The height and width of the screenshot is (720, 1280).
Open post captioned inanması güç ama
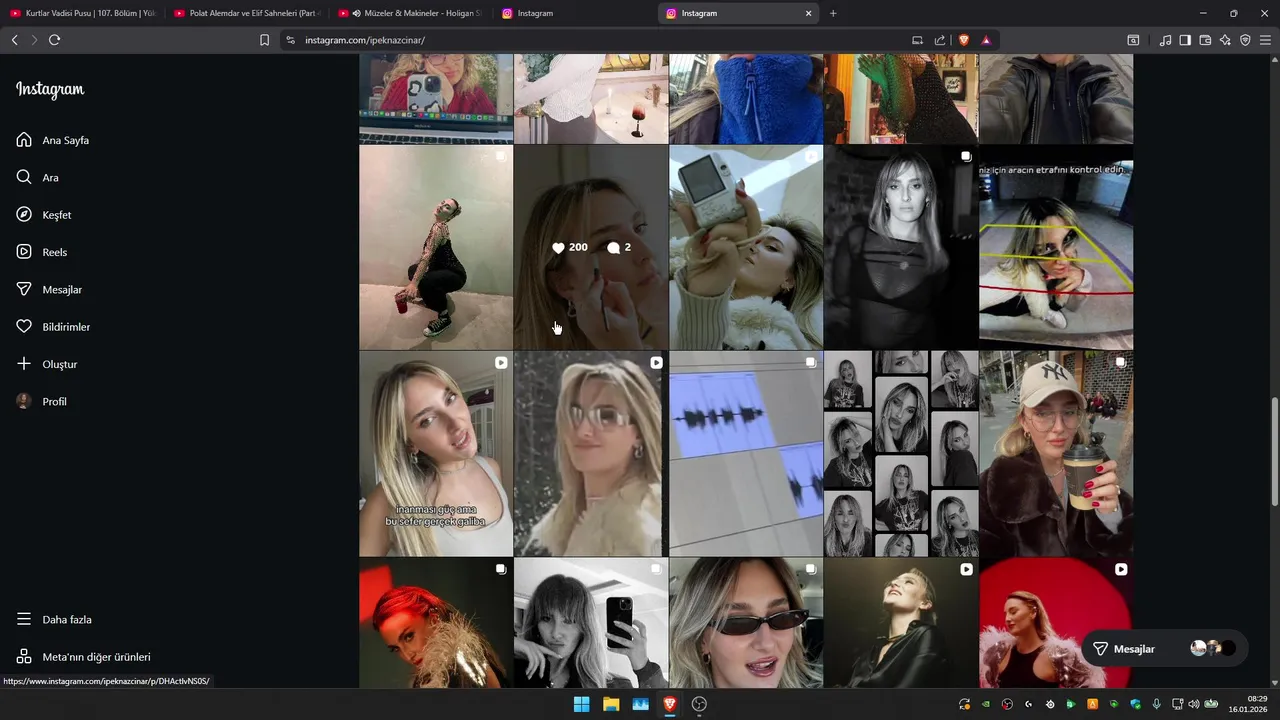pyautogui.click(x=436, y=454)
